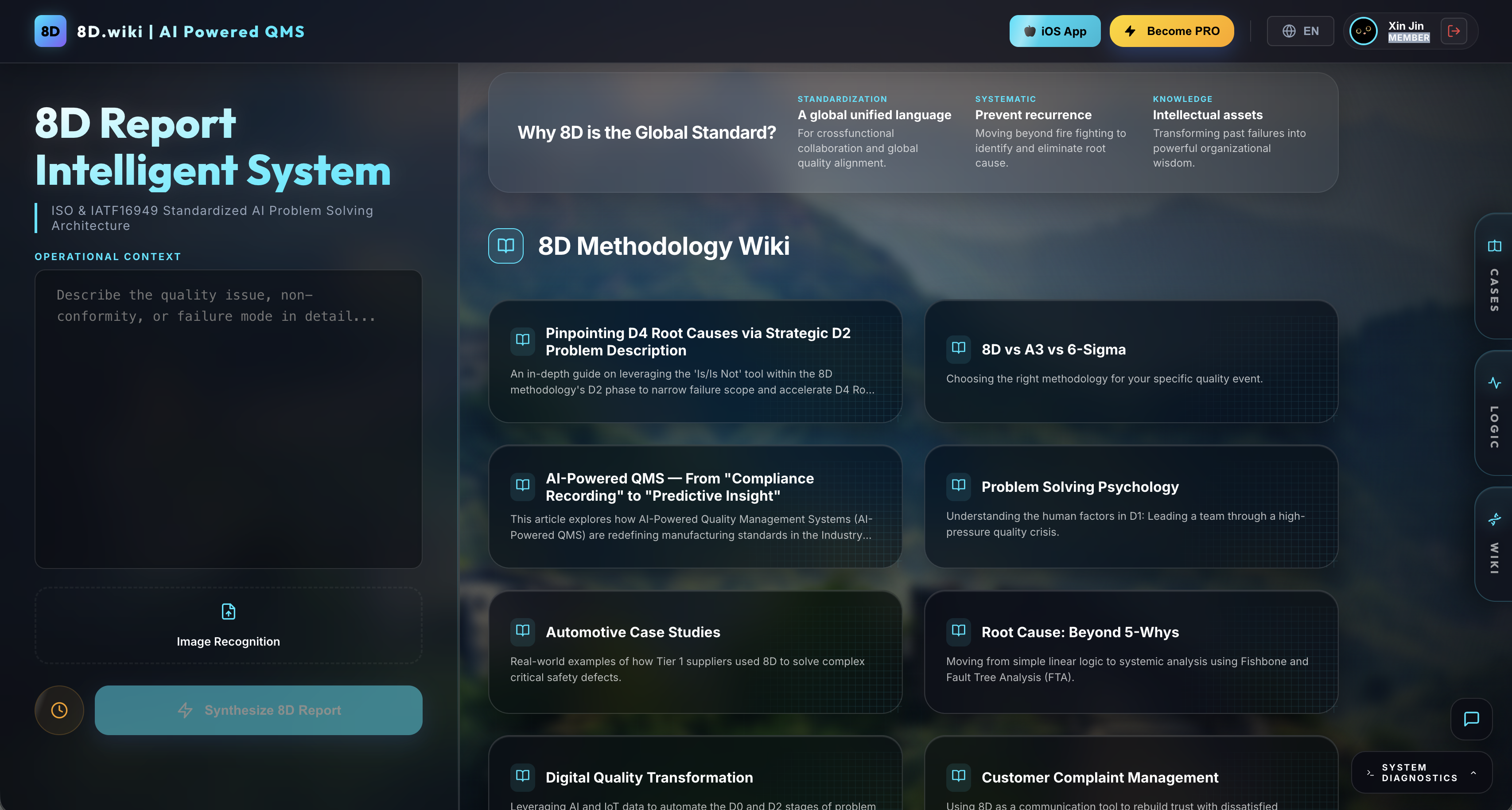This screenshot has width=1512, height=810.
Task: Click book icon on Digital Quality Transformation card
Action: 522,776
